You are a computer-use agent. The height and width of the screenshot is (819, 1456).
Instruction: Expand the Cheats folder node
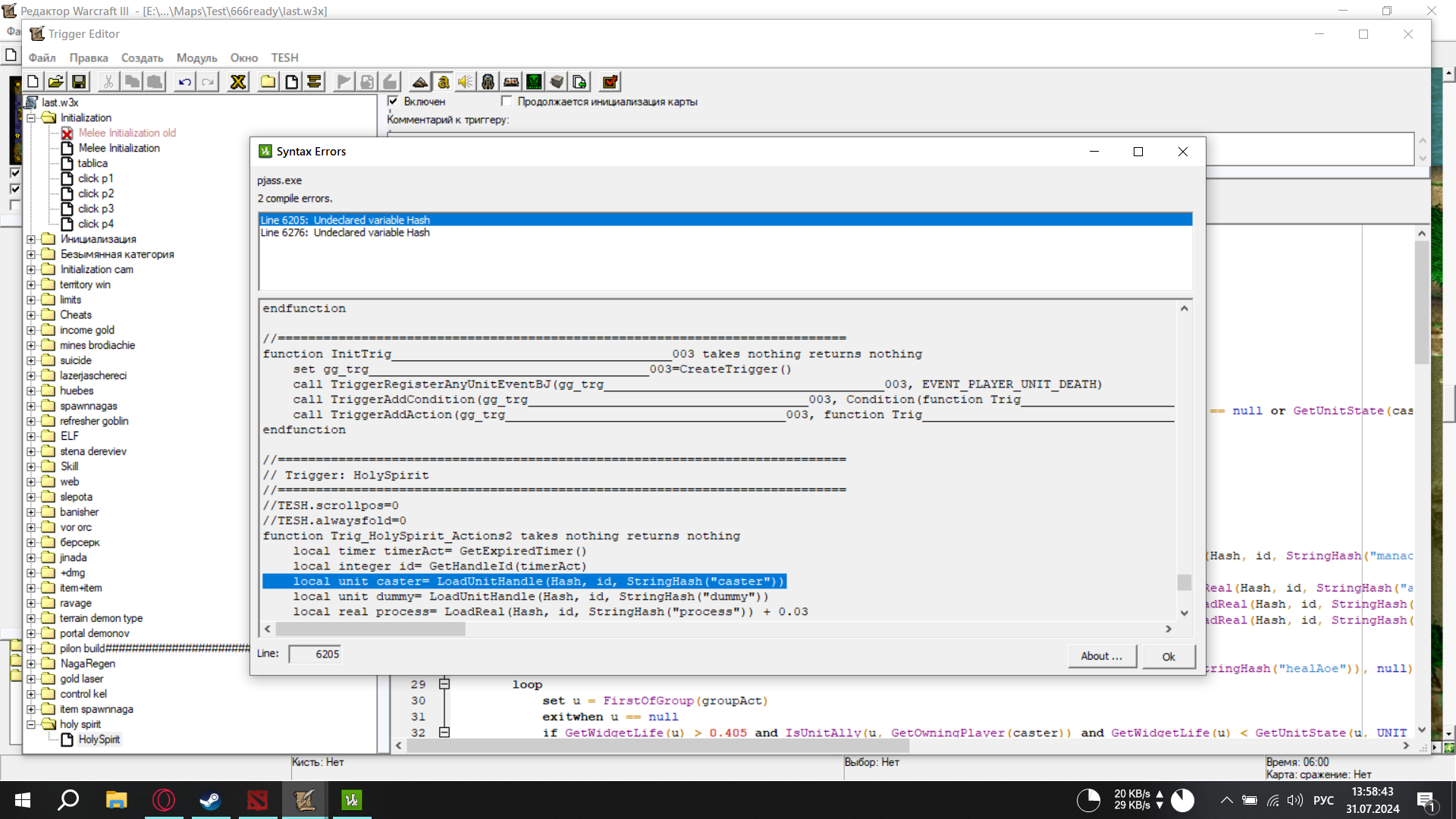coord(31,315)
